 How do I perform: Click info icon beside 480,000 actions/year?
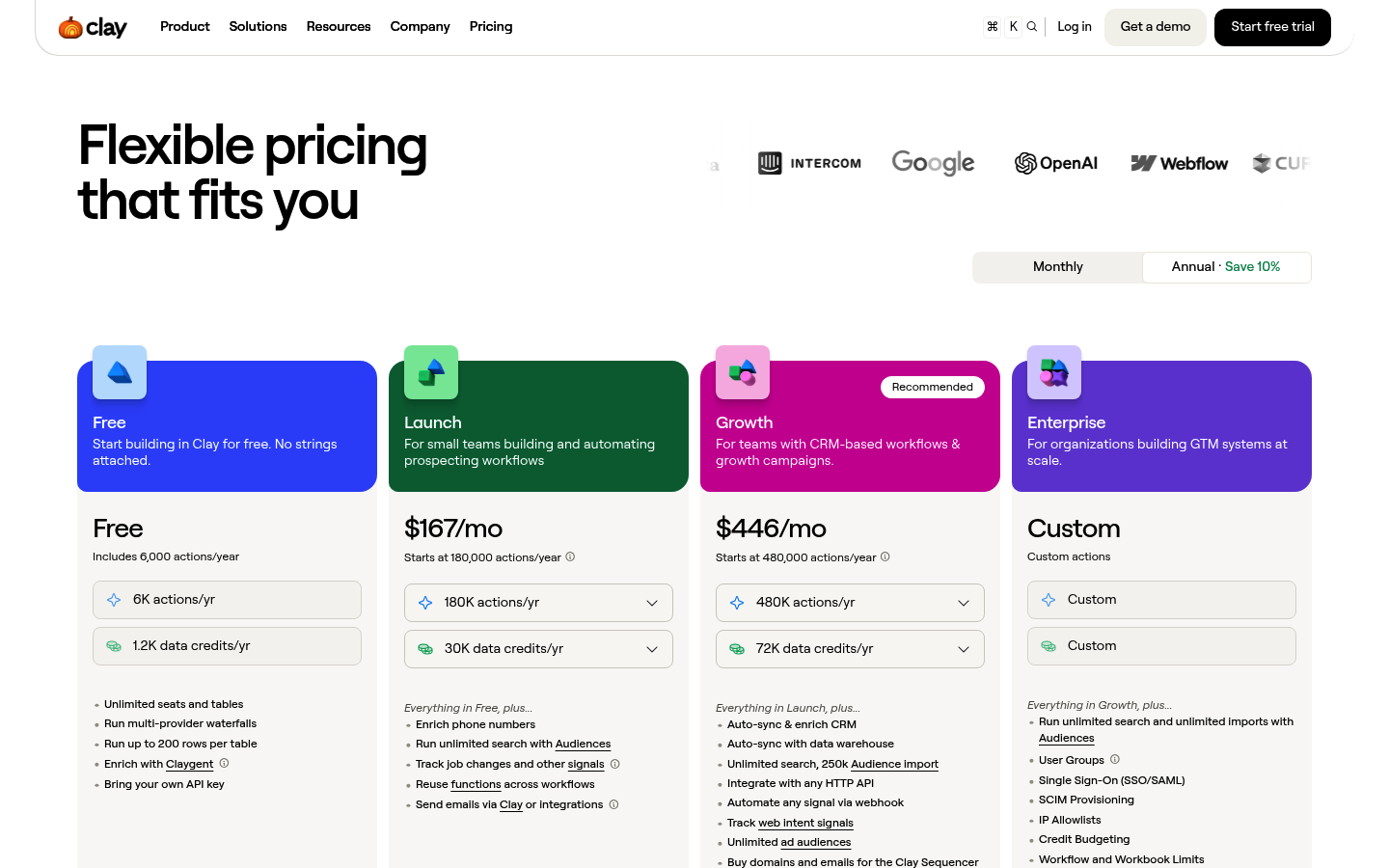(x=885, y=556)
